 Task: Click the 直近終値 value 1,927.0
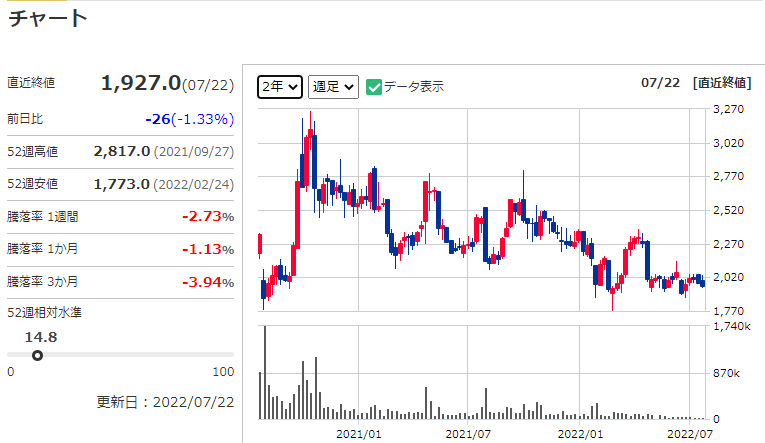coord(141,83)
